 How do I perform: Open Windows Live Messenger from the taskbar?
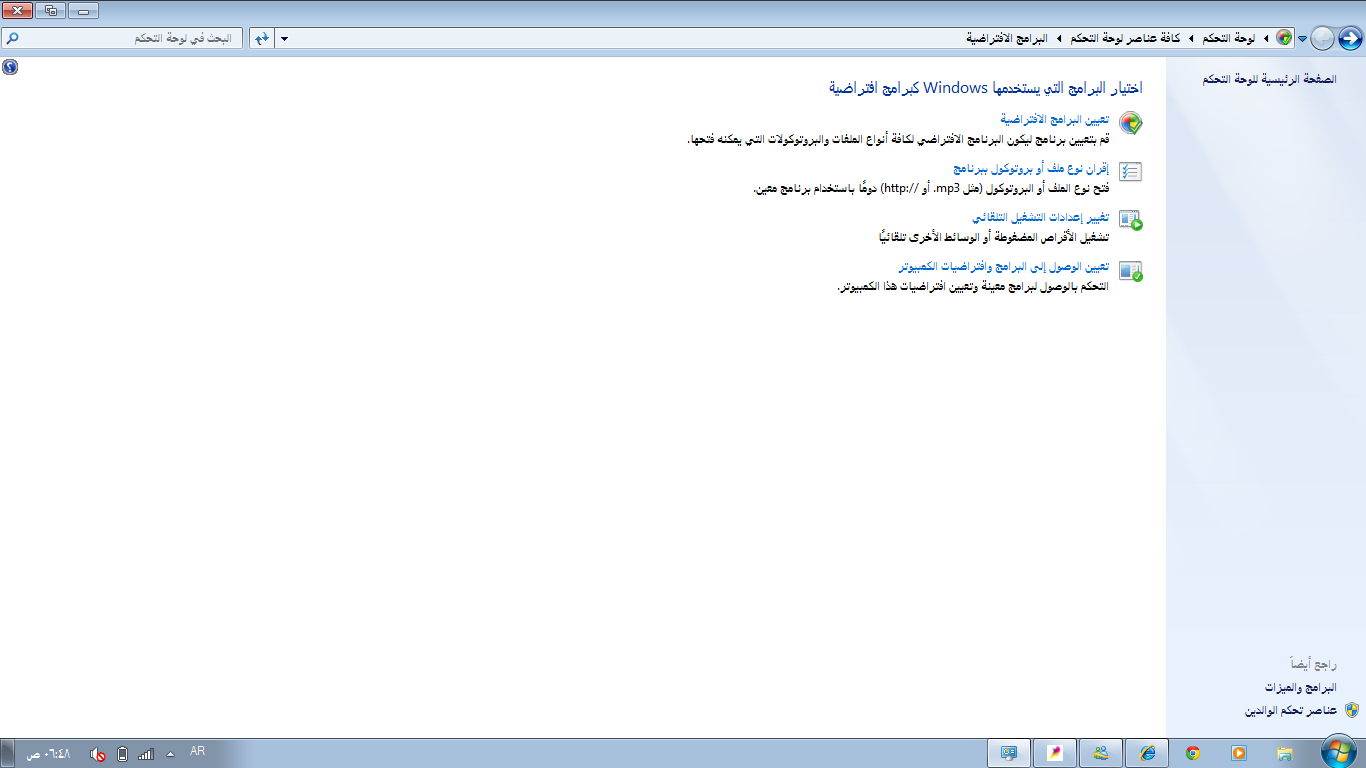(1100, 753)
